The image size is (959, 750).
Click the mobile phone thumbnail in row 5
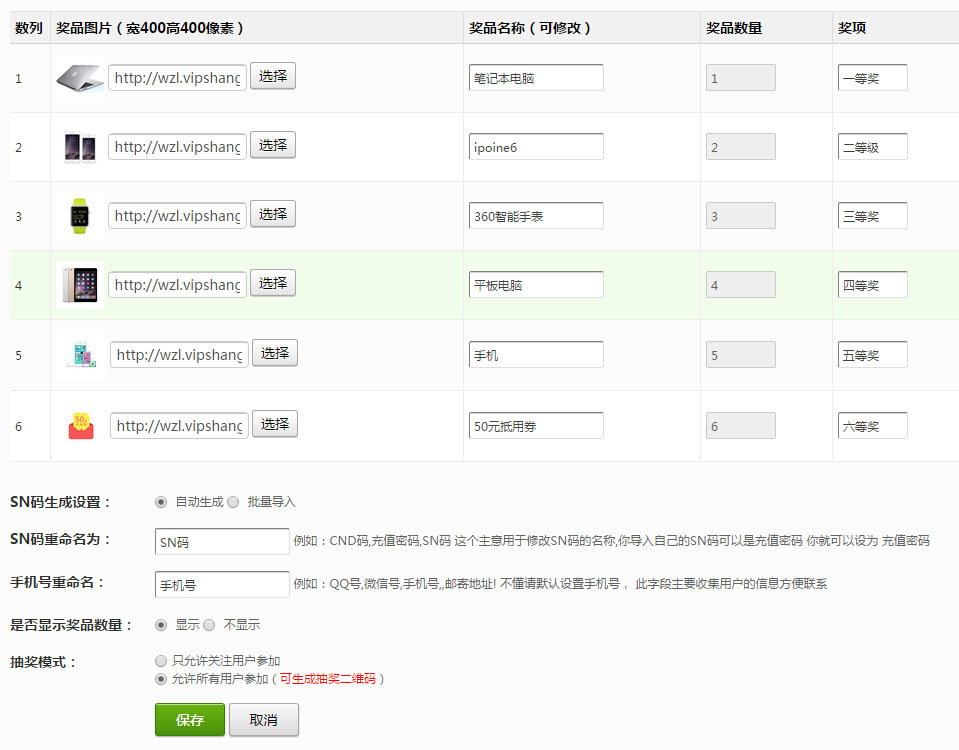click(x=80, y=355)
